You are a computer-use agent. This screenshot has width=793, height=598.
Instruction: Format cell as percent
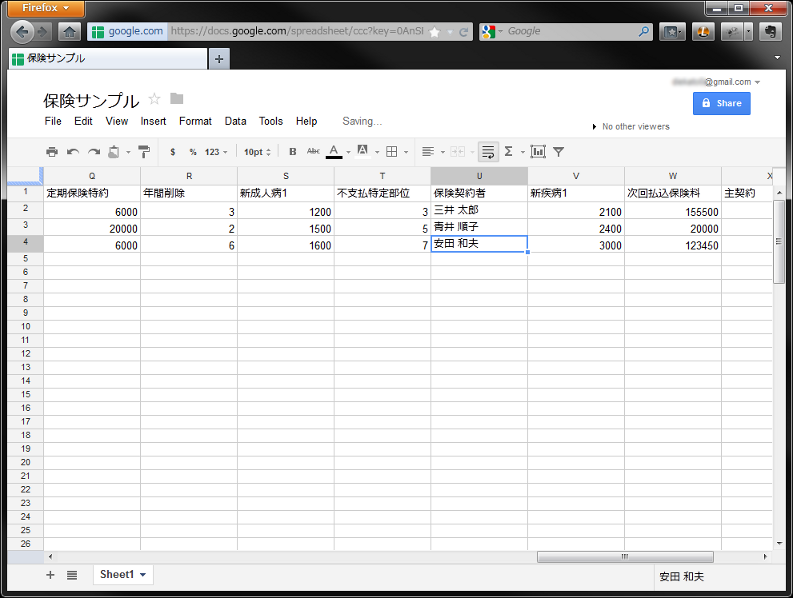(x=193, y=152)
